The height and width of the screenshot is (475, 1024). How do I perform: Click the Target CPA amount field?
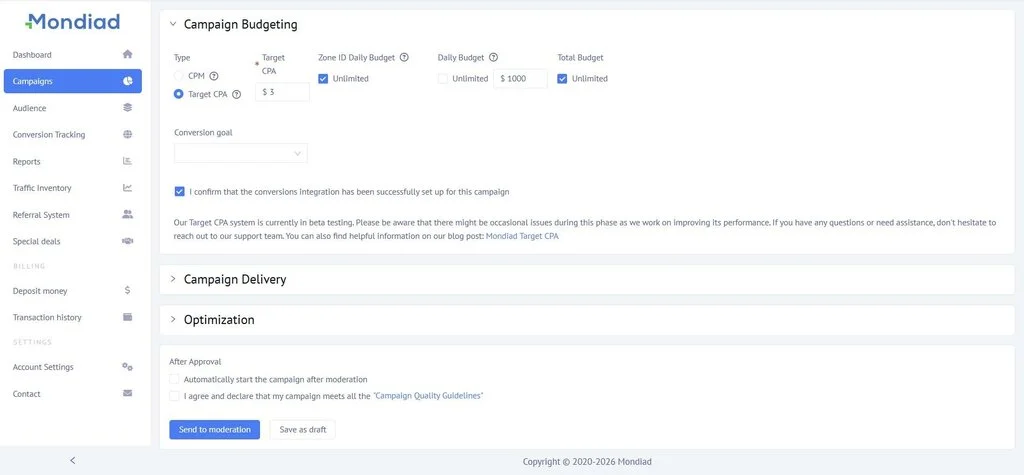(x=282, y=92)
